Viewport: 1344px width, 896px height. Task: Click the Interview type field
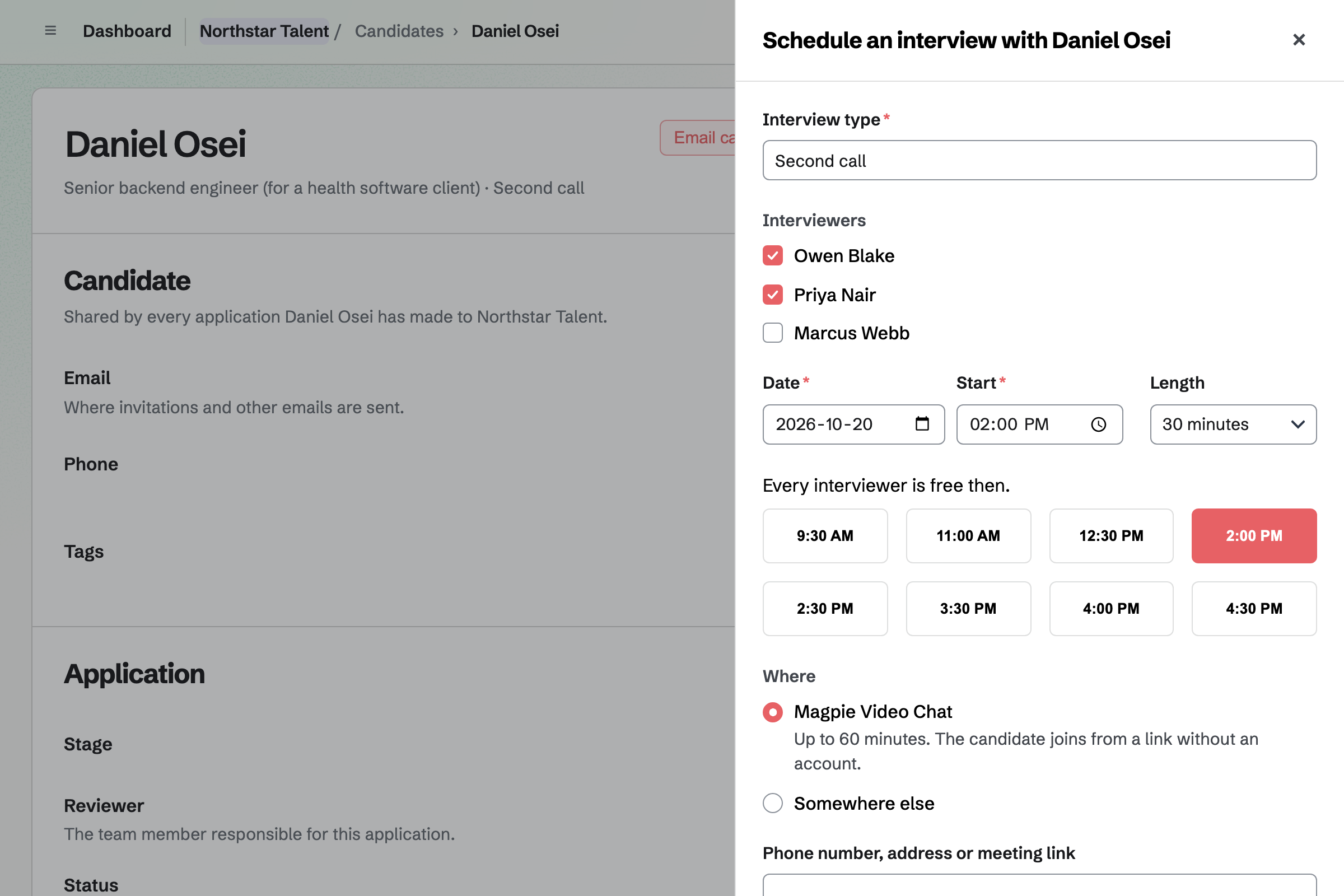click(x=1039, y=161)
